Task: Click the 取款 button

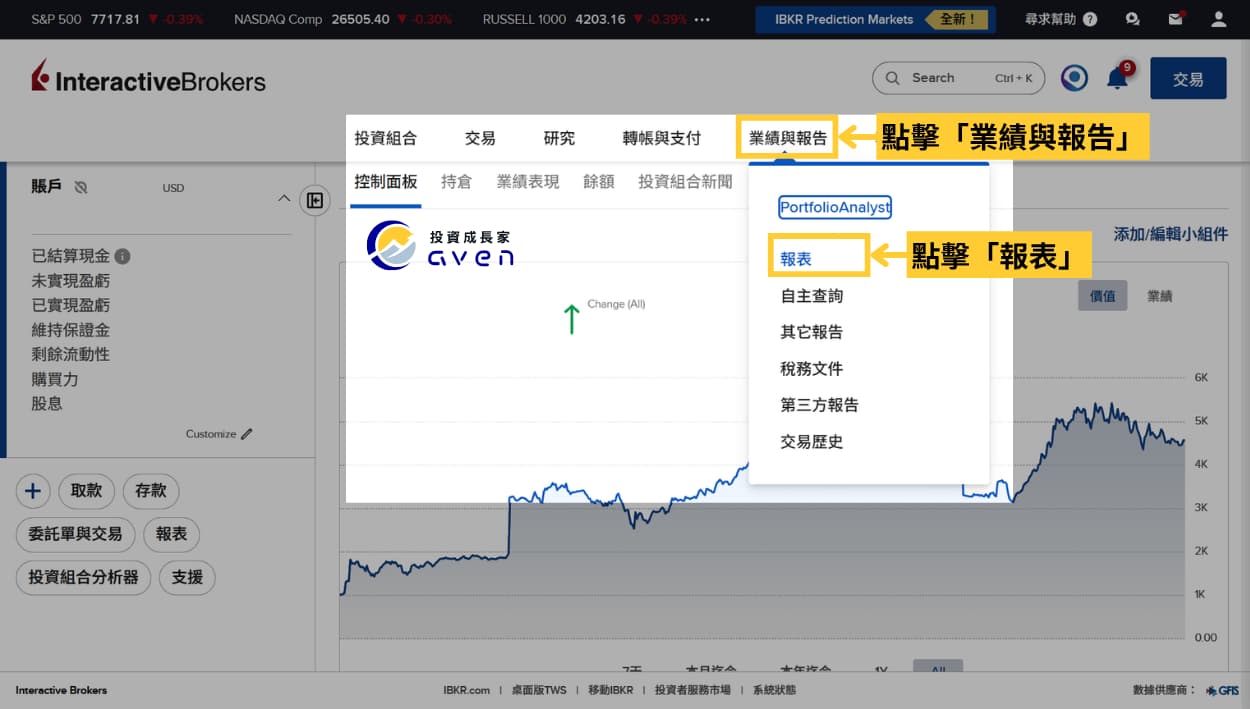Action: (87, 490)
